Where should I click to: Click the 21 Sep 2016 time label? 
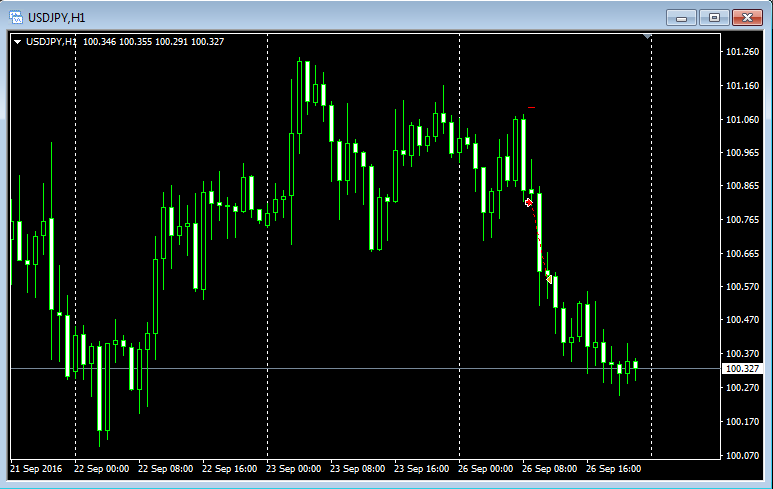pyautogui.click(x=36, y=469)
